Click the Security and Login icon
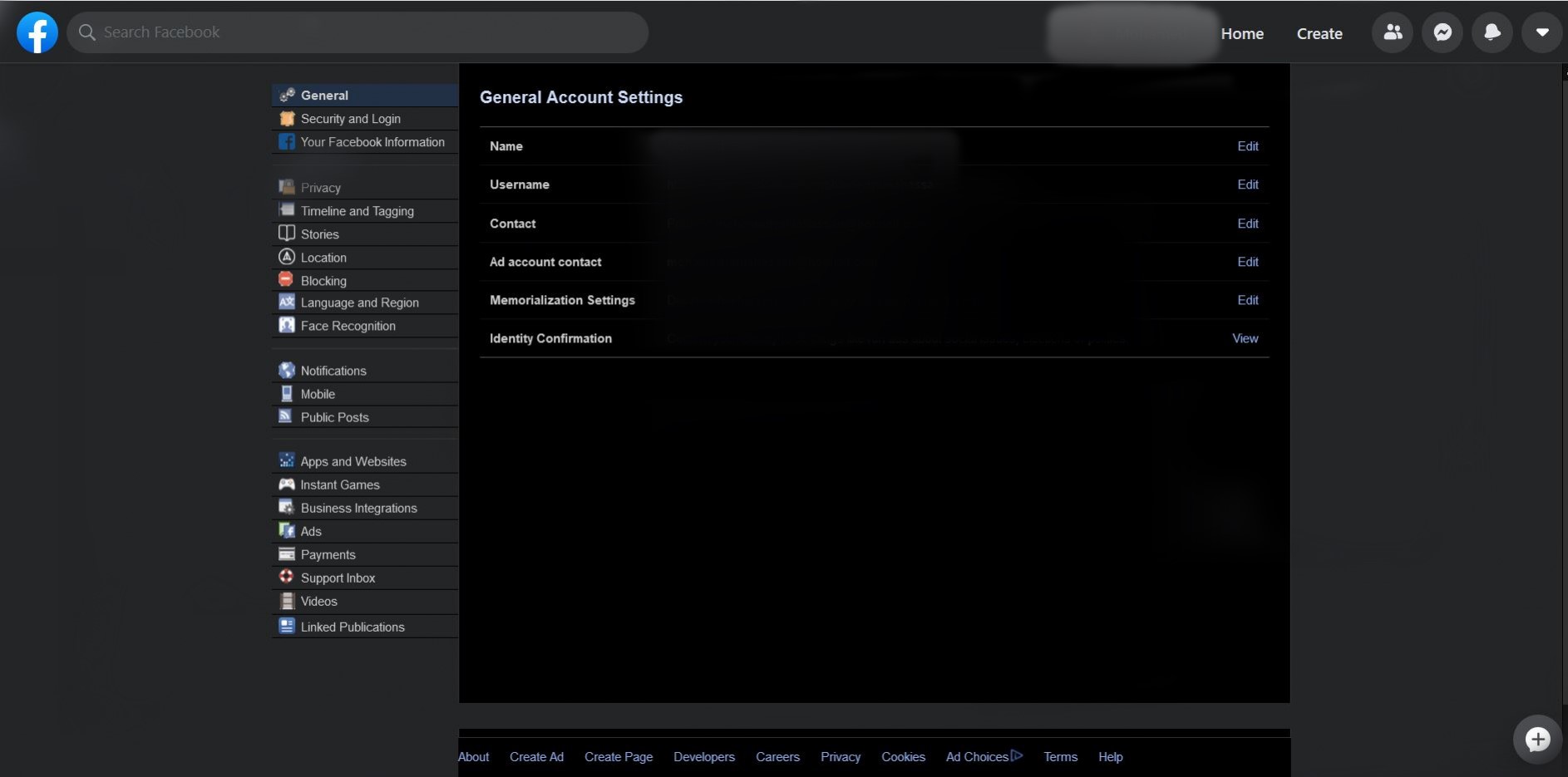The height and width of the screenshot is (777, 1568). pyautogui.click(x=287, y=118)
